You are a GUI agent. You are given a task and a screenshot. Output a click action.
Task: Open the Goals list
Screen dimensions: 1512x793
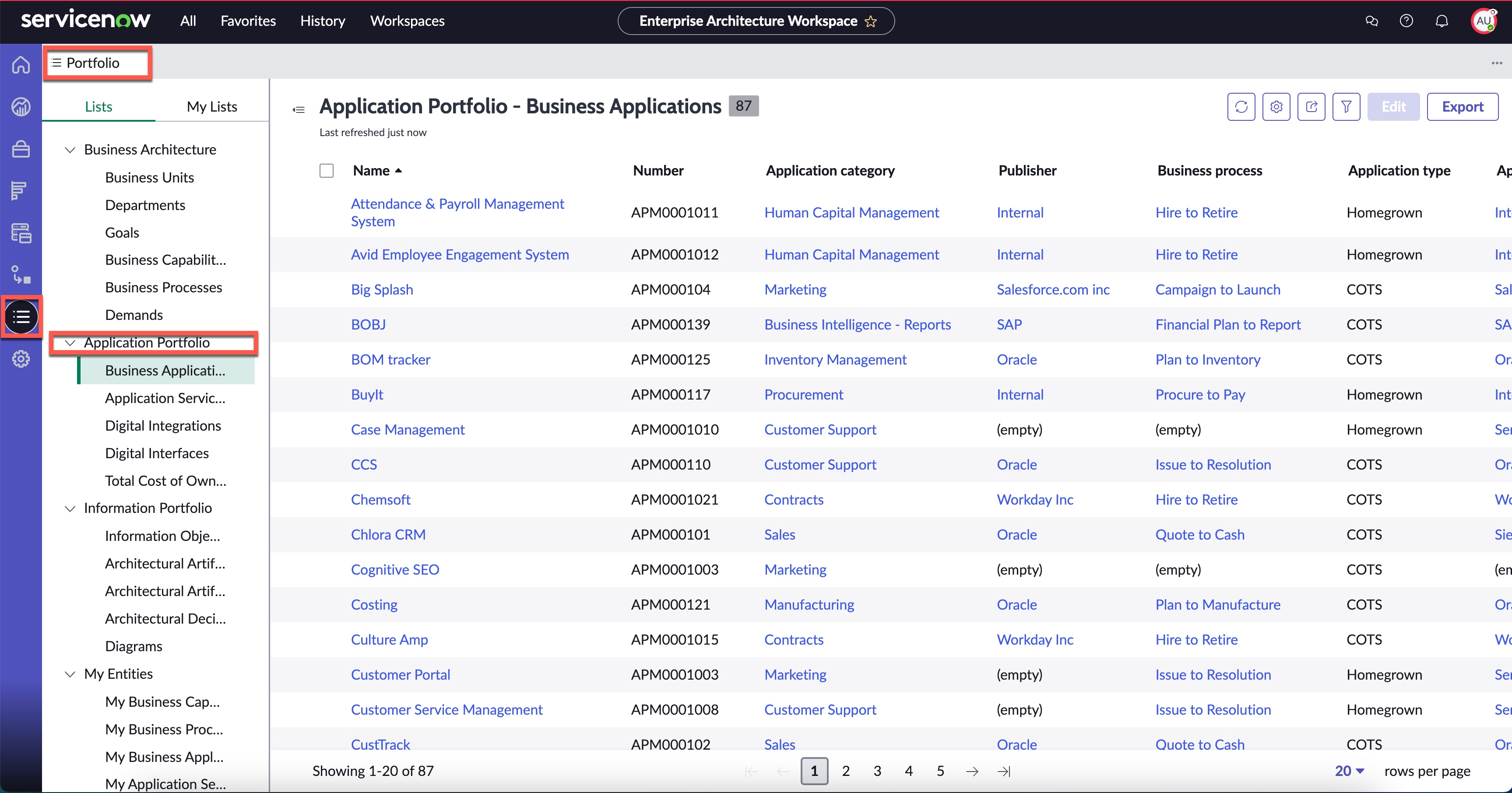[x=122, y=232]
